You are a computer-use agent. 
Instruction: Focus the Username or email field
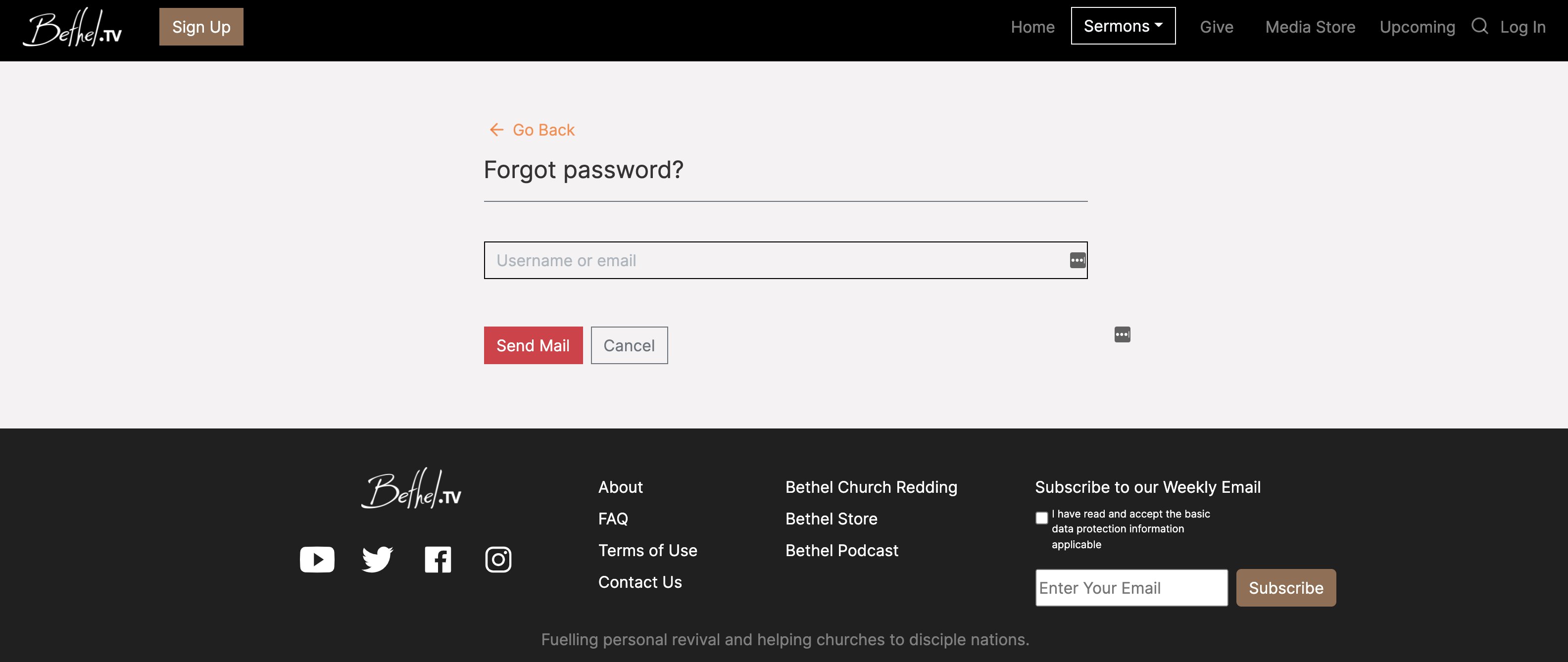785,260
